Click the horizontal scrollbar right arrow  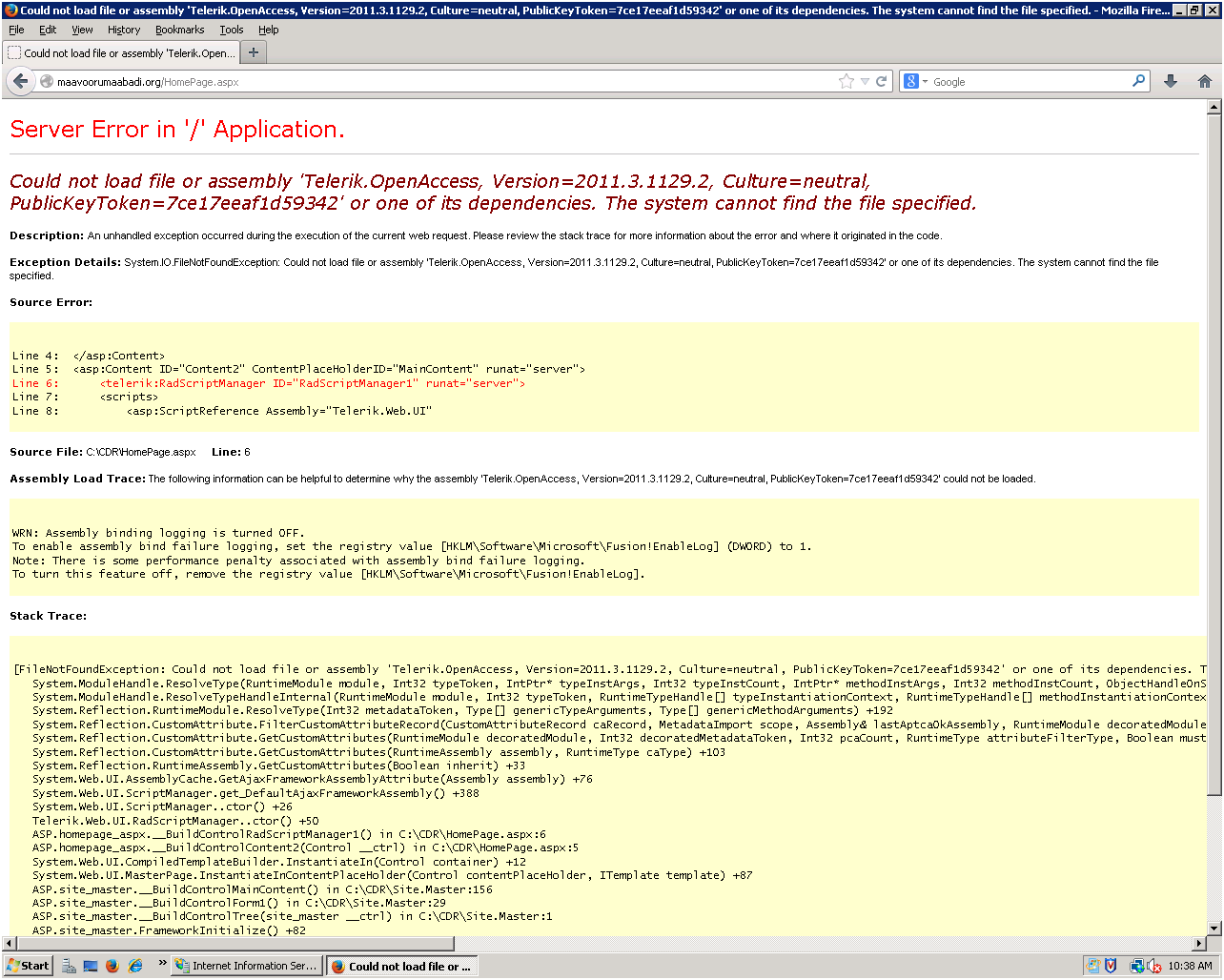pos(1199,944)
